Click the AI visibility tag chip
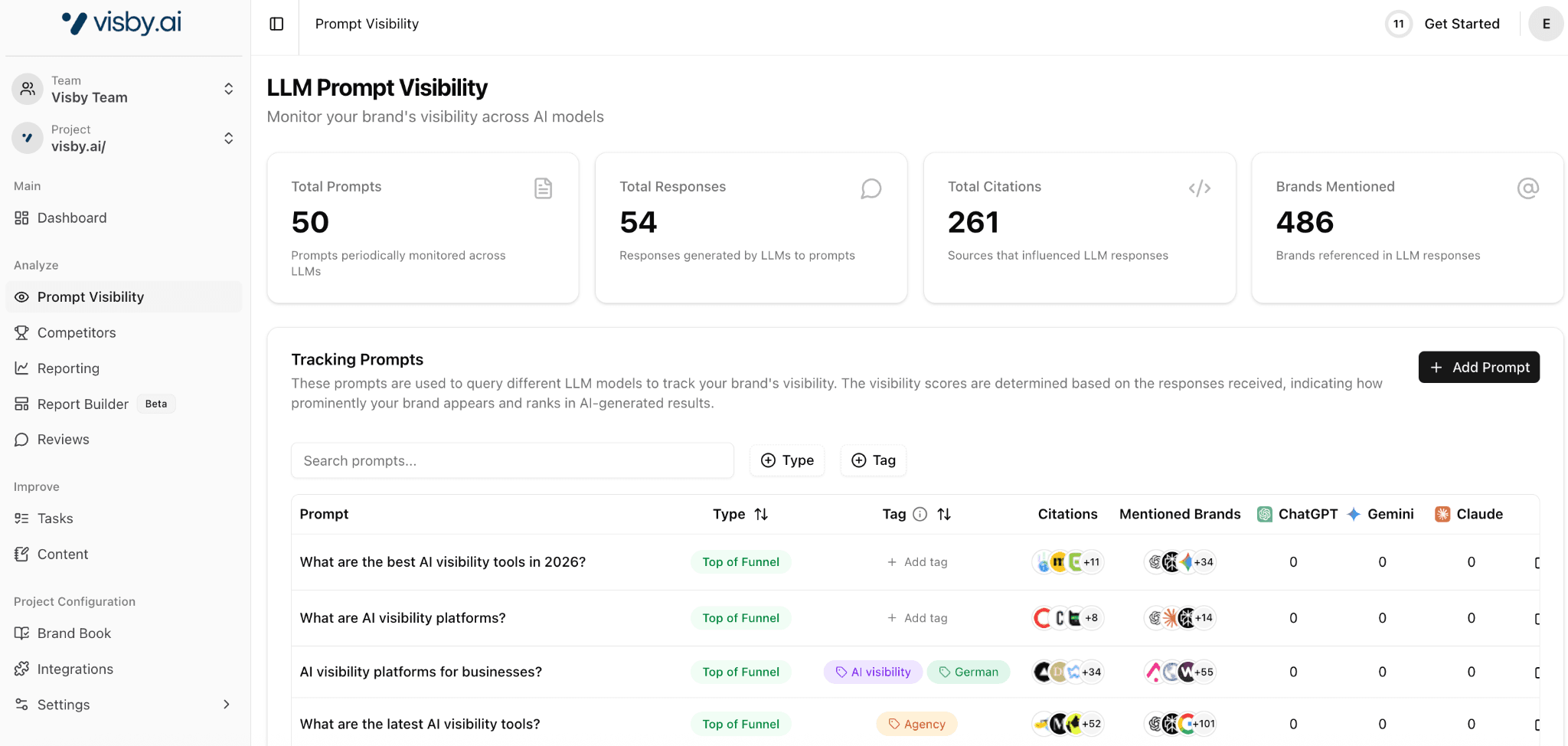 pos(873,672)
